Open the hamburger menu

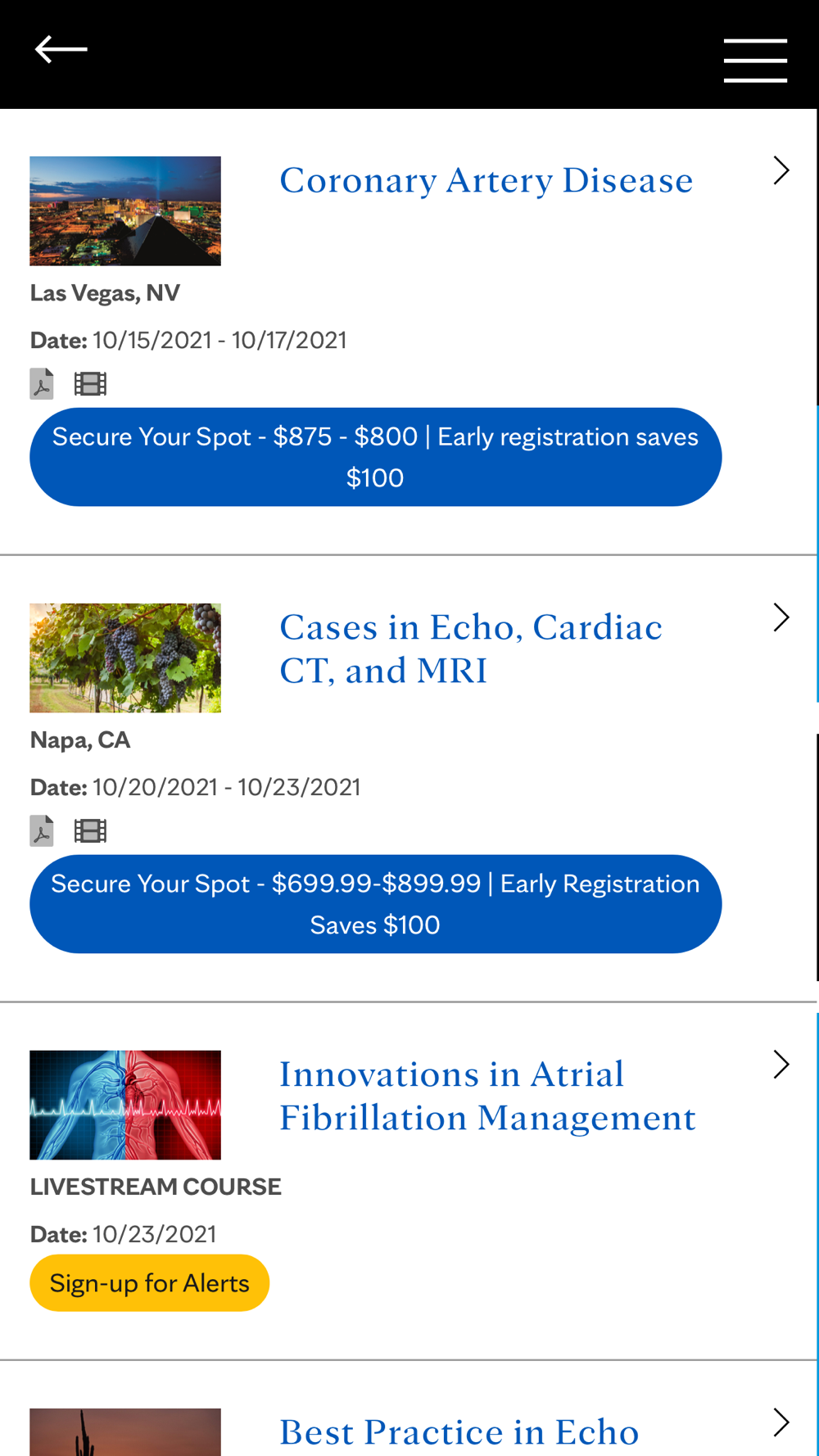(755, 61)
